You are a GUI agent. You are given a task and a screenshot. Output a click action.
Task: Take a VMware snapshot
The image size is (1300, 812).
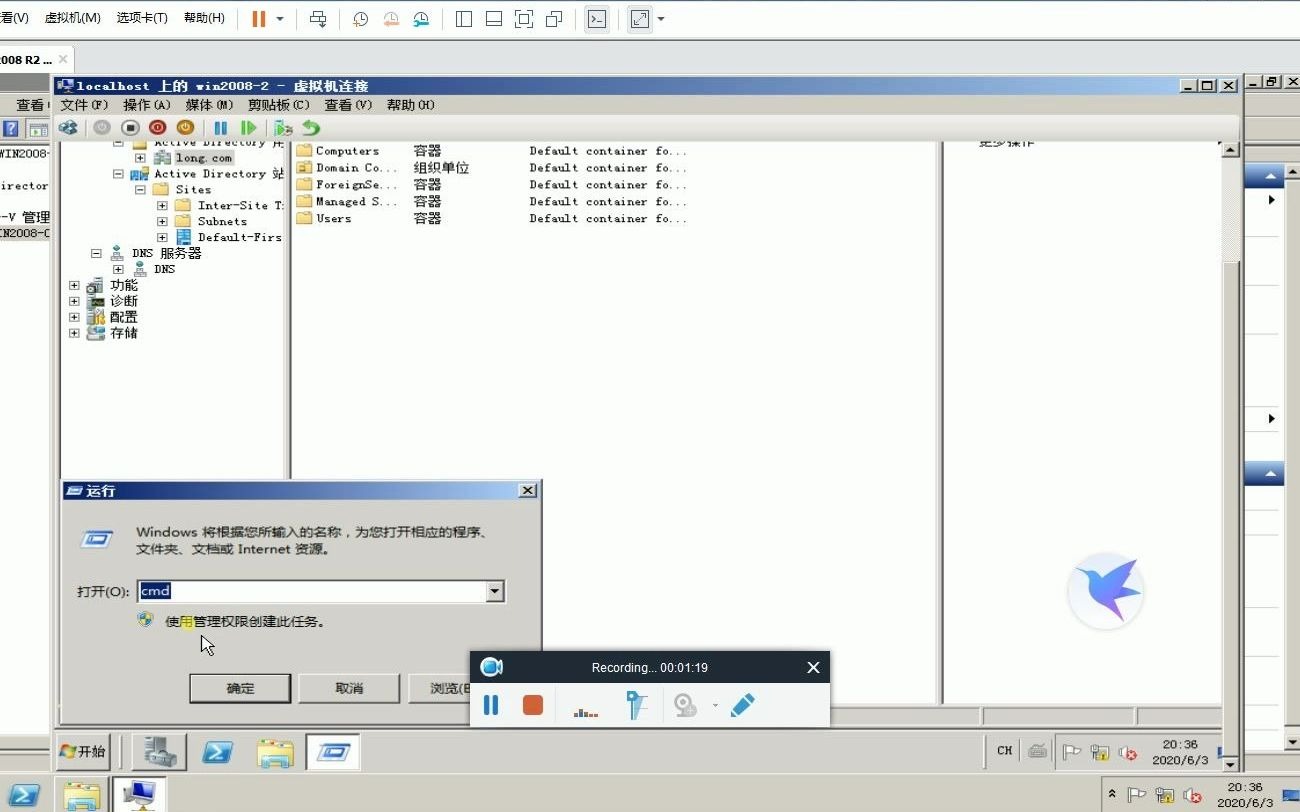pos(361,19)
